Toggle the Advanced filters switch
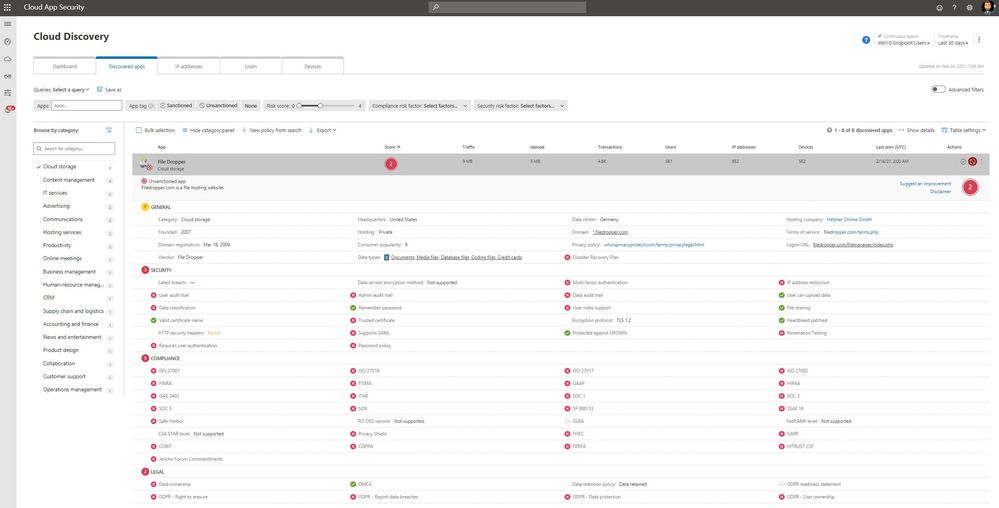Viewport: 999px width, 508px height. click(x=938, y=90)
